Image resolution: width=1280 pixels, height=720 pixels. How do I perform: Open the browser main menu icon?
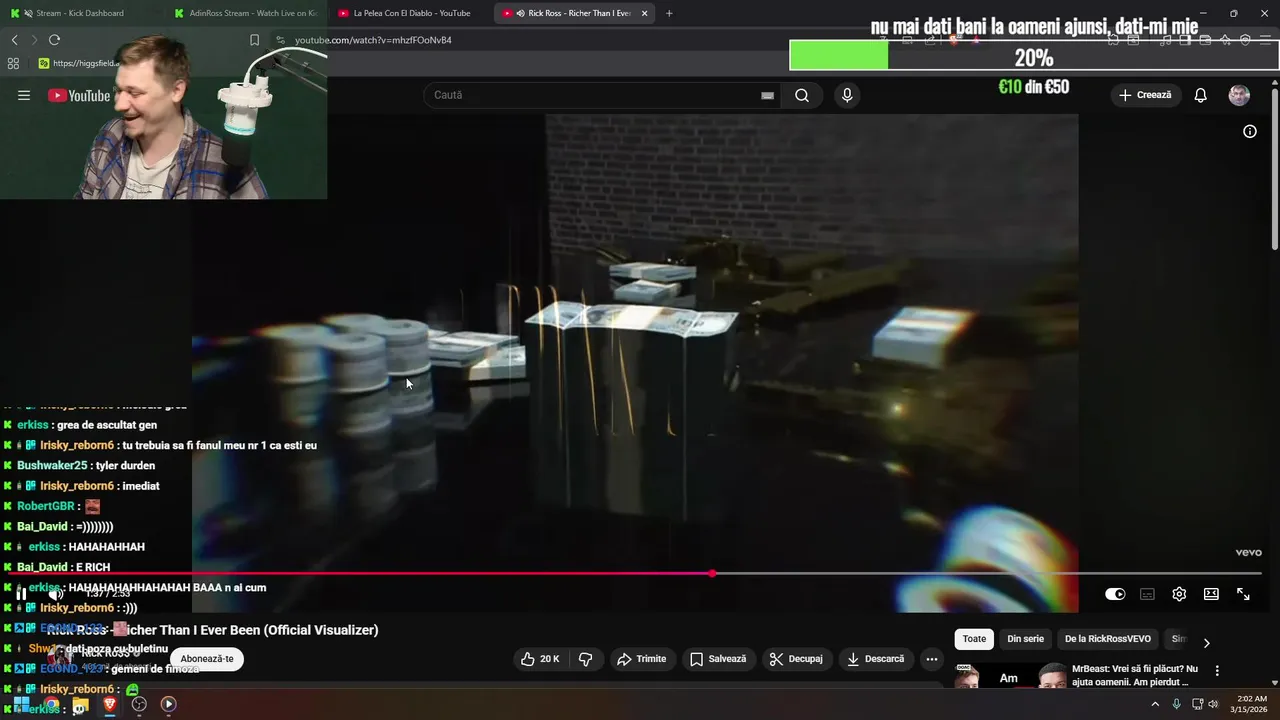[x=1266, y=40]
